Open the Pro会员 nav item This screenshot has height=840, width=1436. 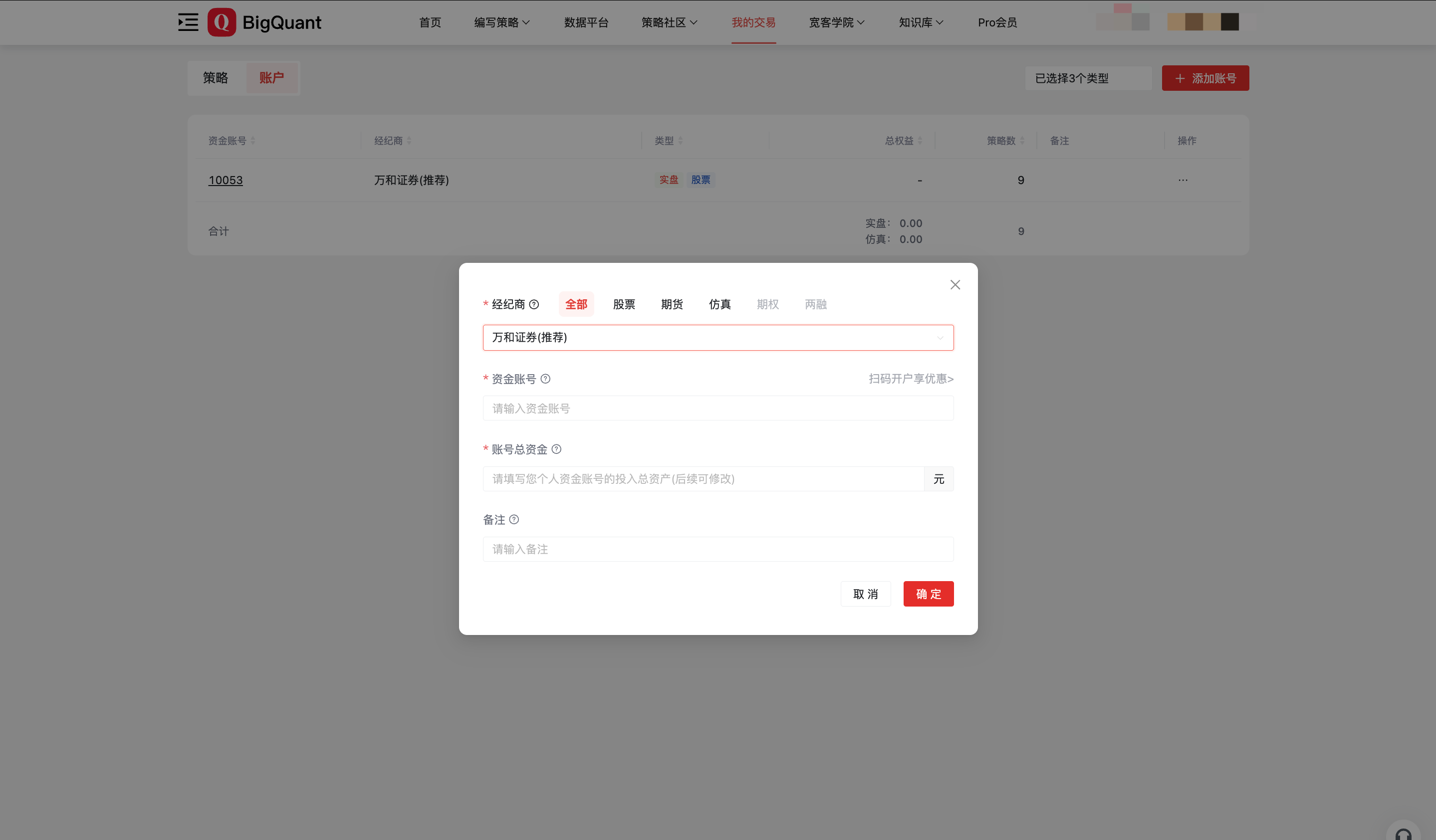coord(996,22)
